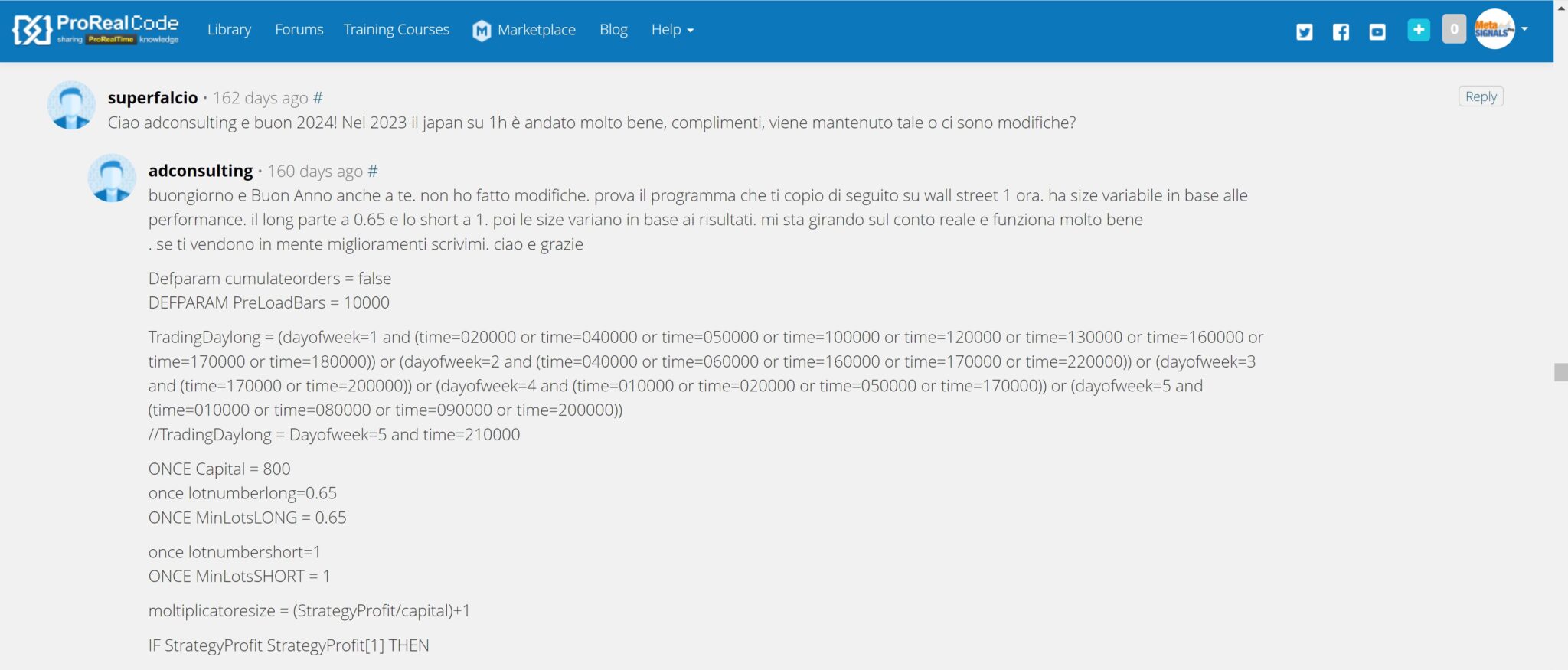Click the 'DEFPARAM PreLoadBars = 10000' line

[269, 303]
